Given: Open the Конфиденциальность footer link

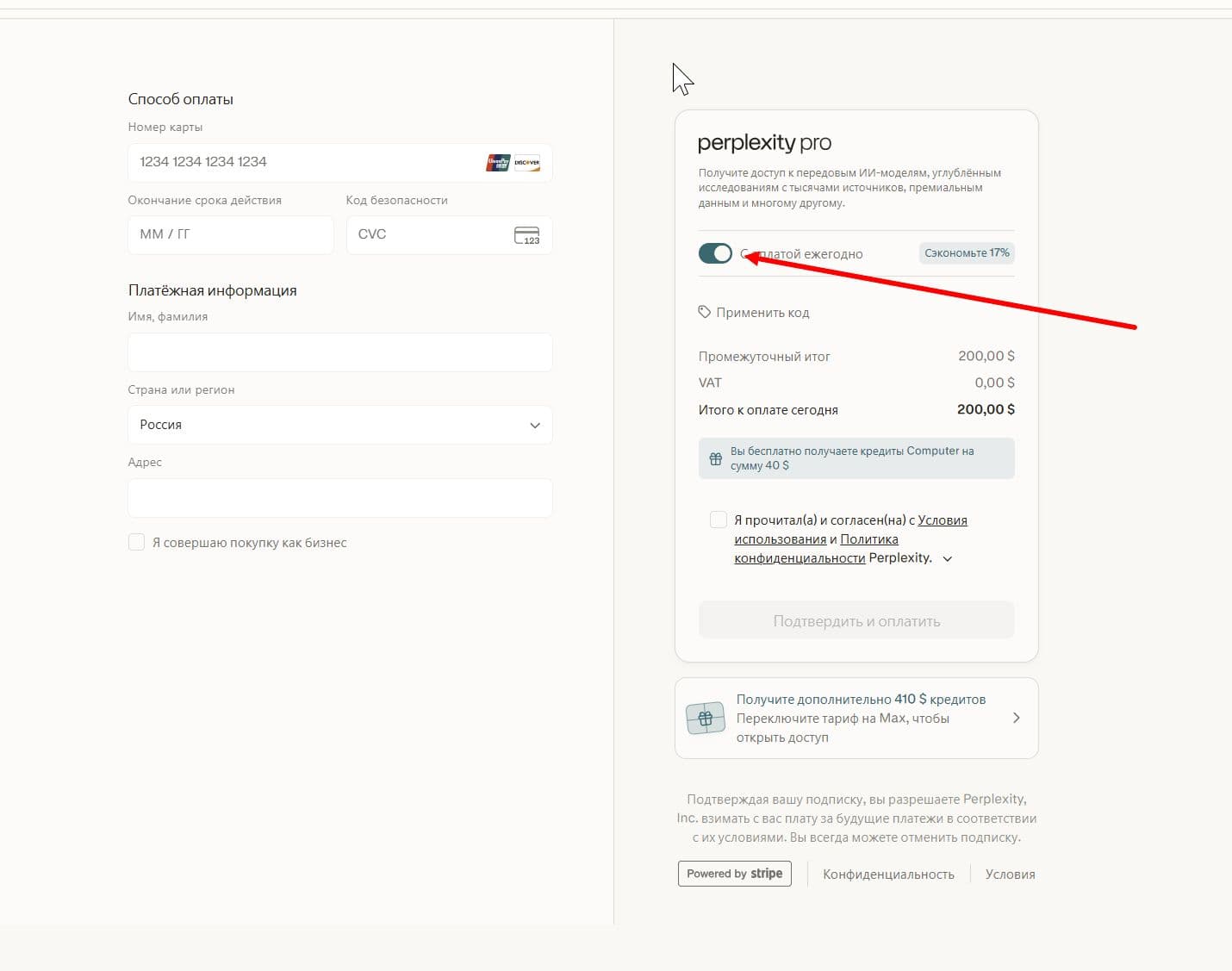Looking at the screenshot, I should coord(888,875).
